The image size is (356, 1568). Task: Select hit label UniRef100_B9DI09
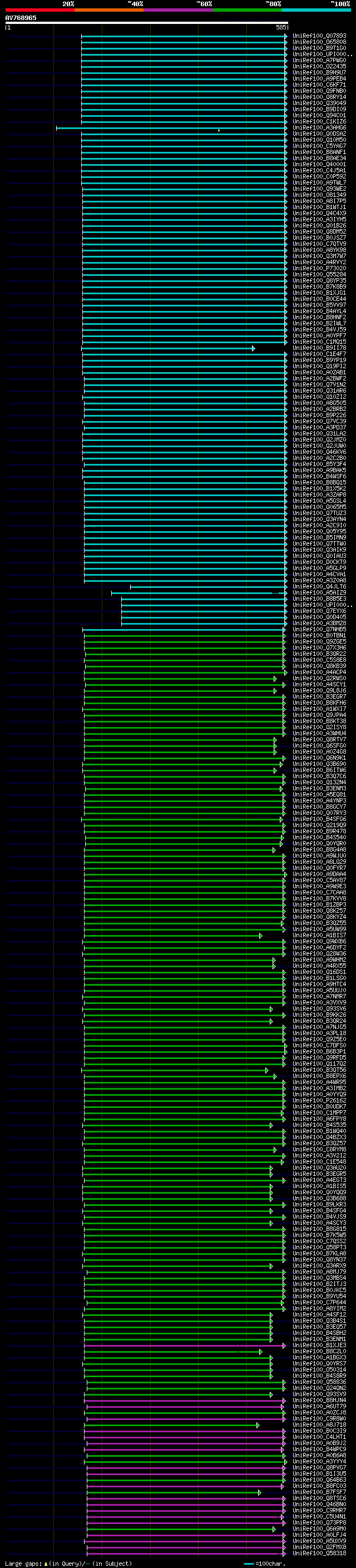319,109
